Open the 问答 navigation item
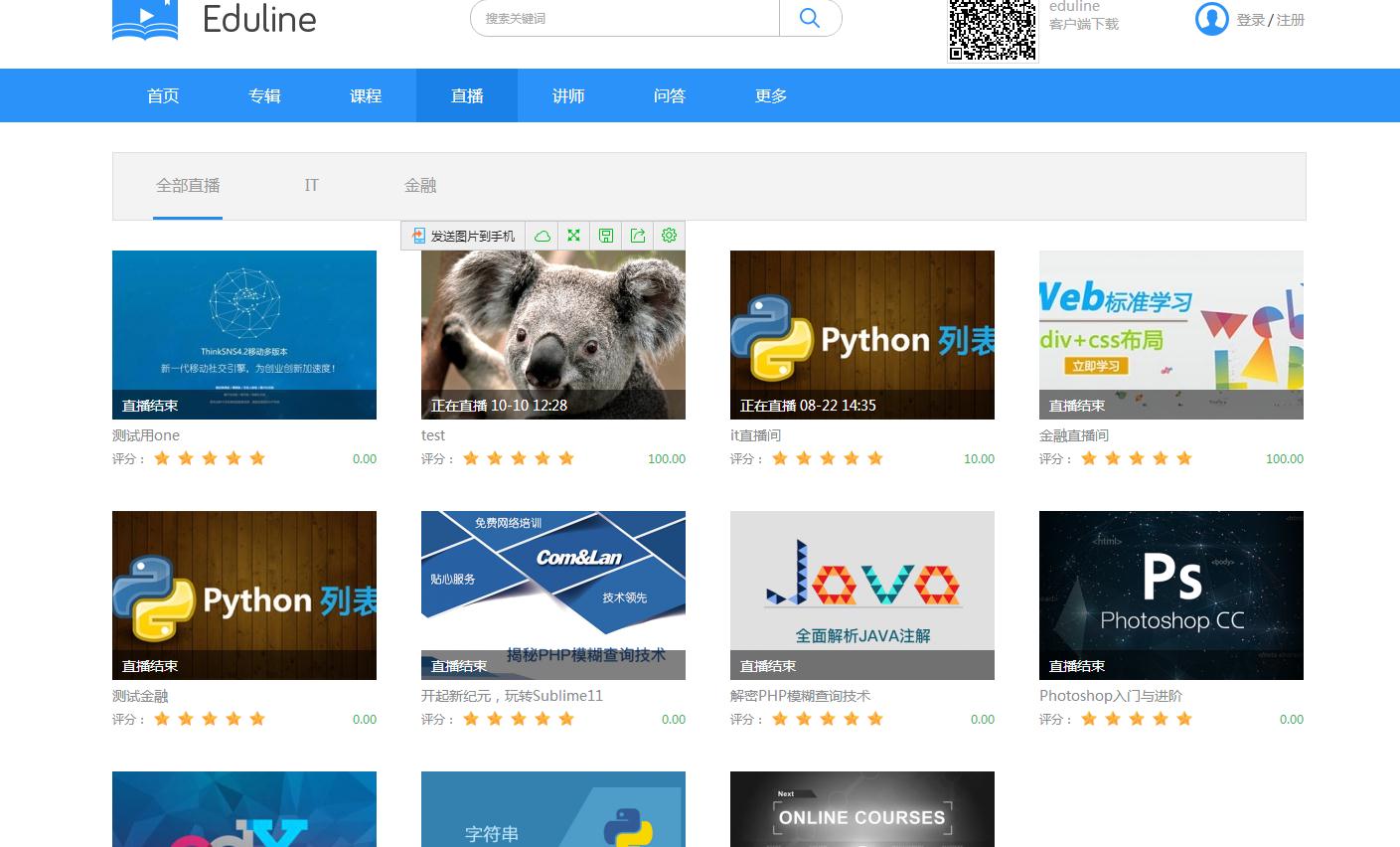 tap(670, 95)
